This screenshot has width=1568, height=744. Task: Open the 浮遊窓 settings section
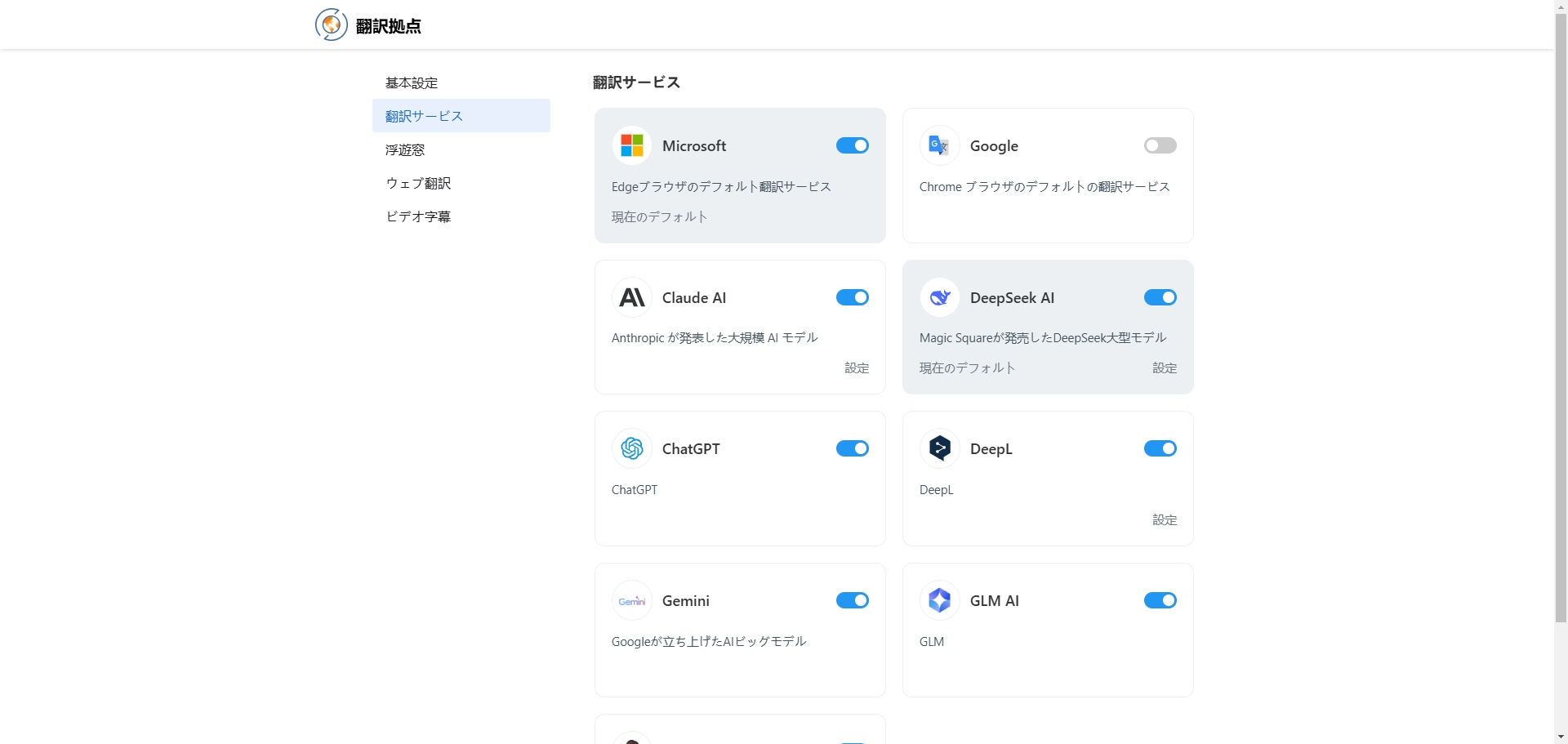(x=461, y=149)
